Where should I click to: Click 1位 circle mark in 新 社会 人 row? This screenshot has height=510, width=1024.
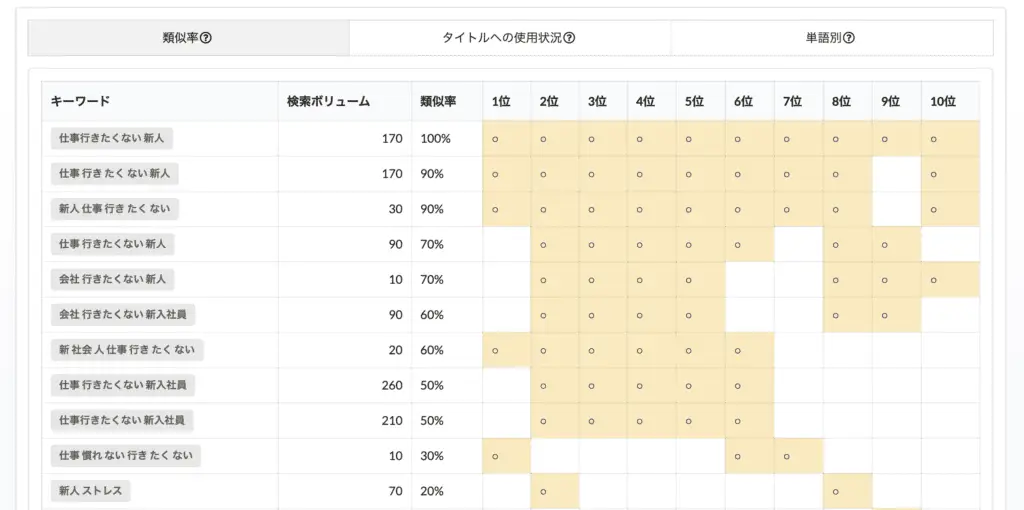point(495,351)
